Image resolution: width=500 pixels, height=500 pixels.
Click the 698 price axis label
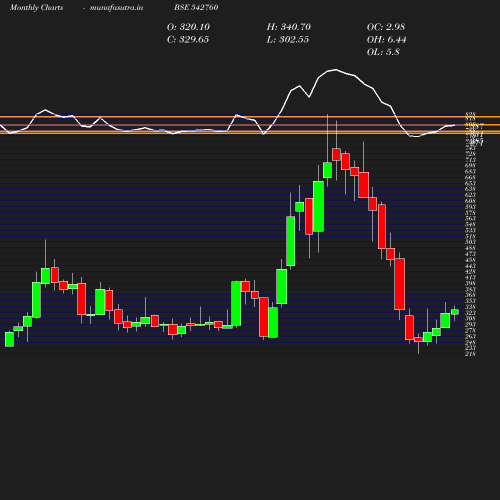[x=470, y=166]
